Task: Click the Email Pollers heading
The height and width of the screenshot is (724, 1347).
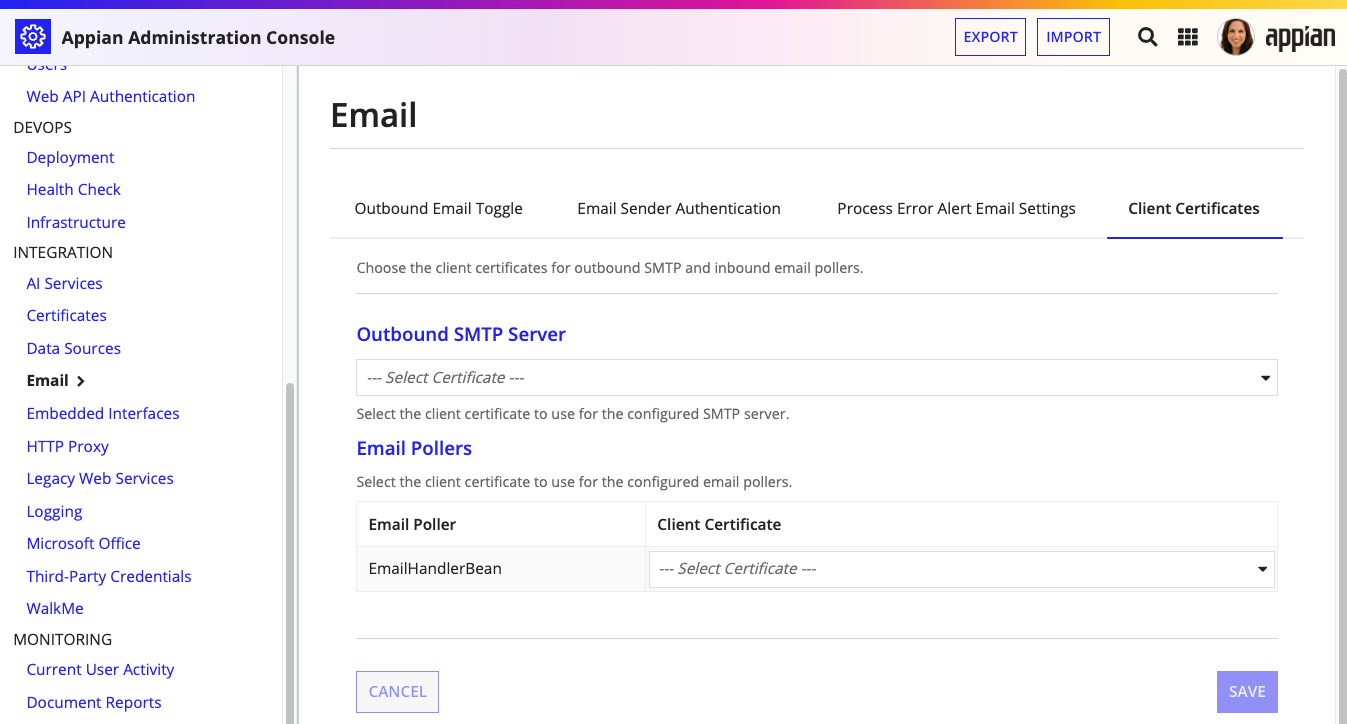Action: (x=414, y=448)
